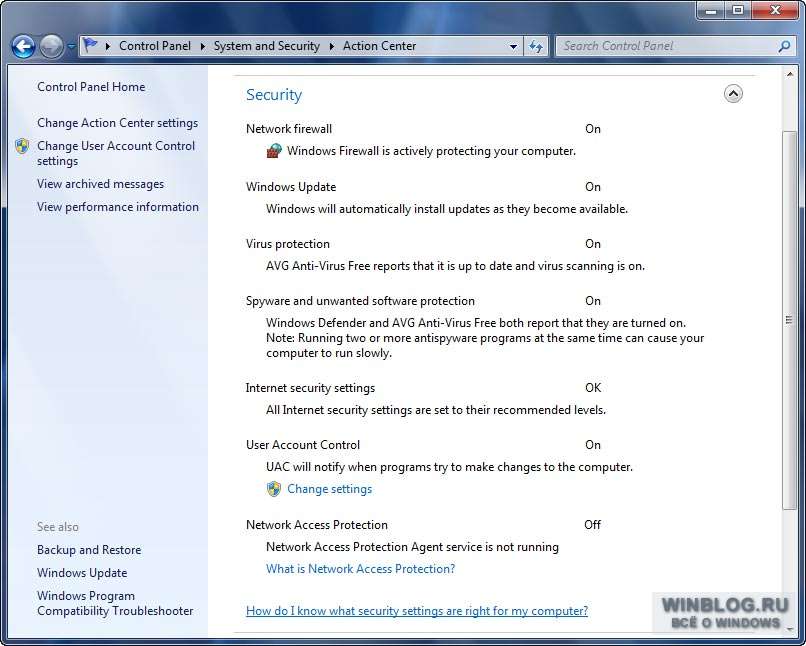This screenshot has width=806, height=646.
Task: Open What is Network Access Protection?
Action: click(x=360, y=569)
